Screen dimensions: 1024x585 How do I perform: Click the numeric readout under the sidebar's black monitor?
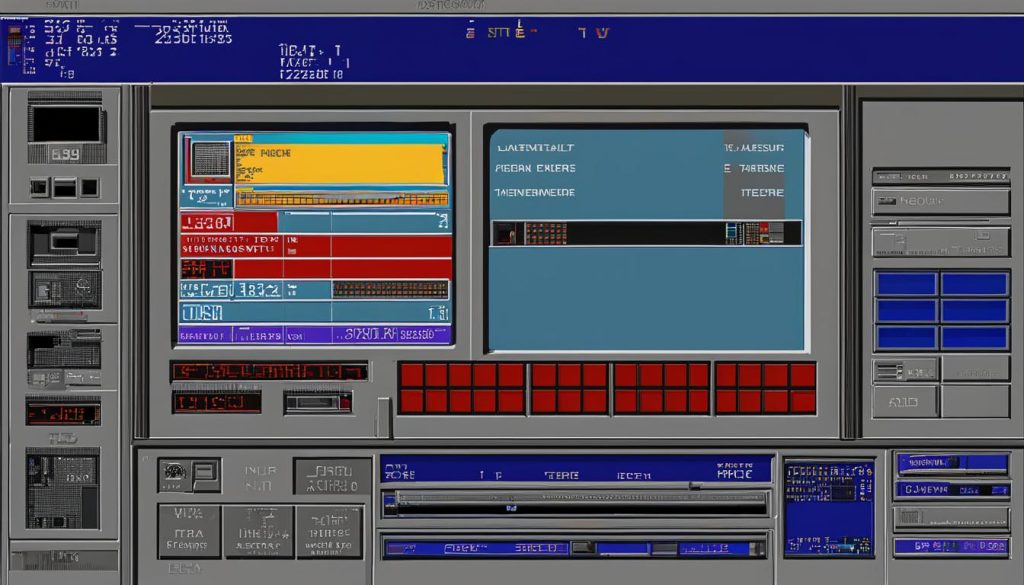coord(66,155)
